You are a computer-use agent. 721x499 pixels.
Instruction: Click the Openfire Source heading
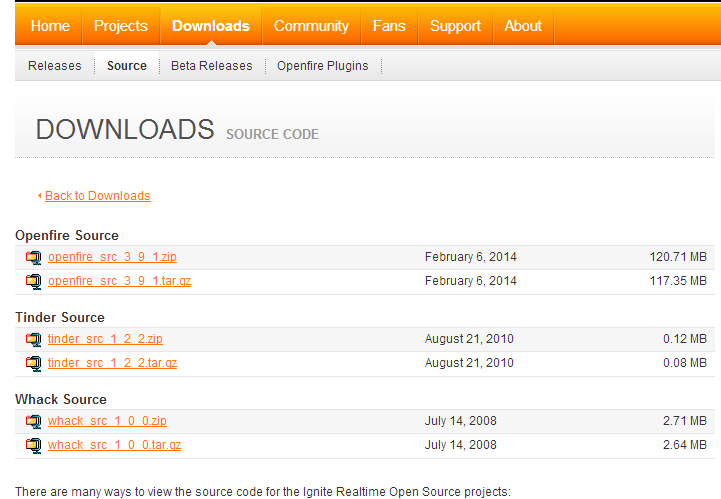coord(67,235)
